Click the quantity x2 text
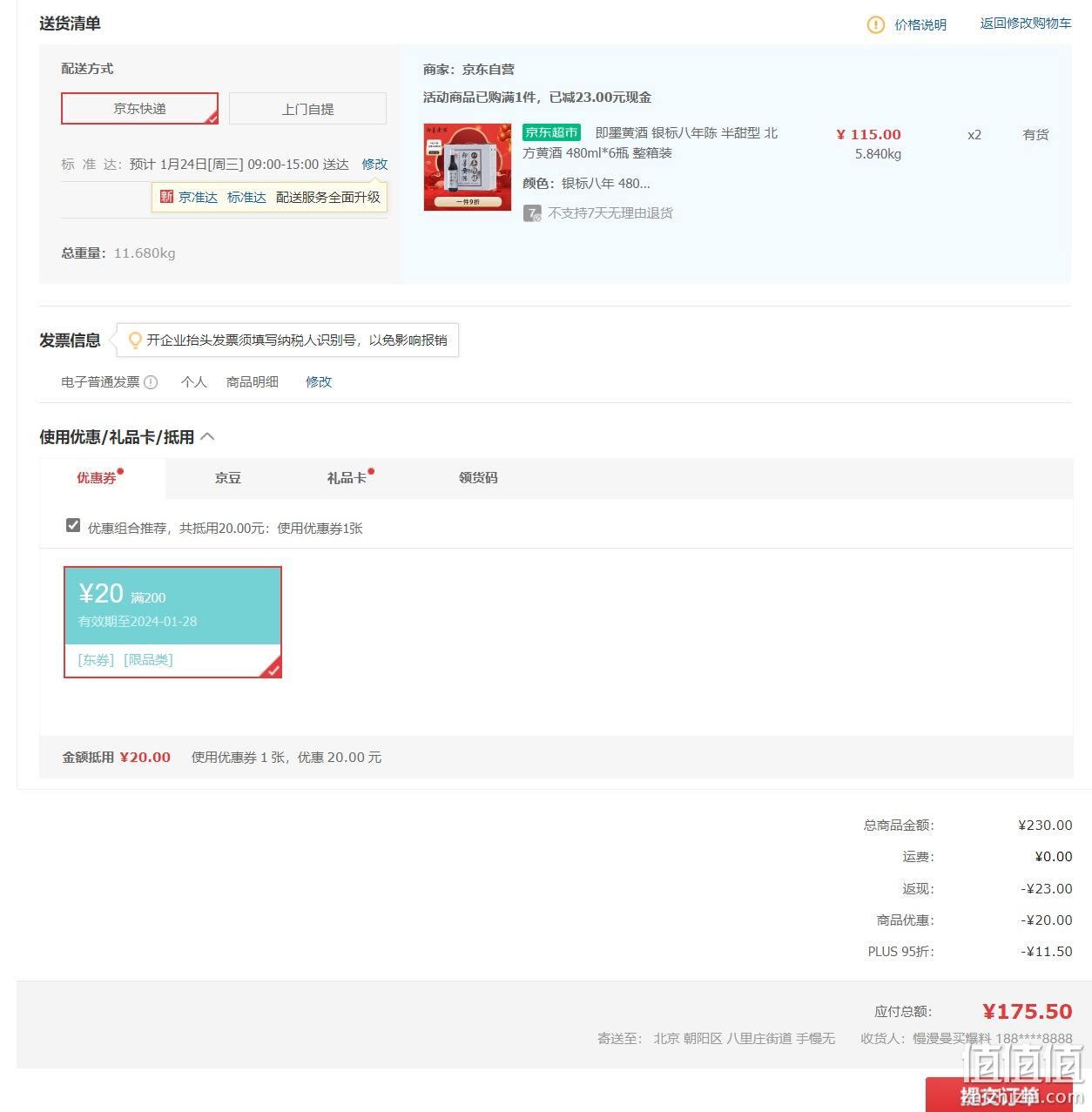Viewport: 1092px width, 1112px height. (x=974, y=134)
